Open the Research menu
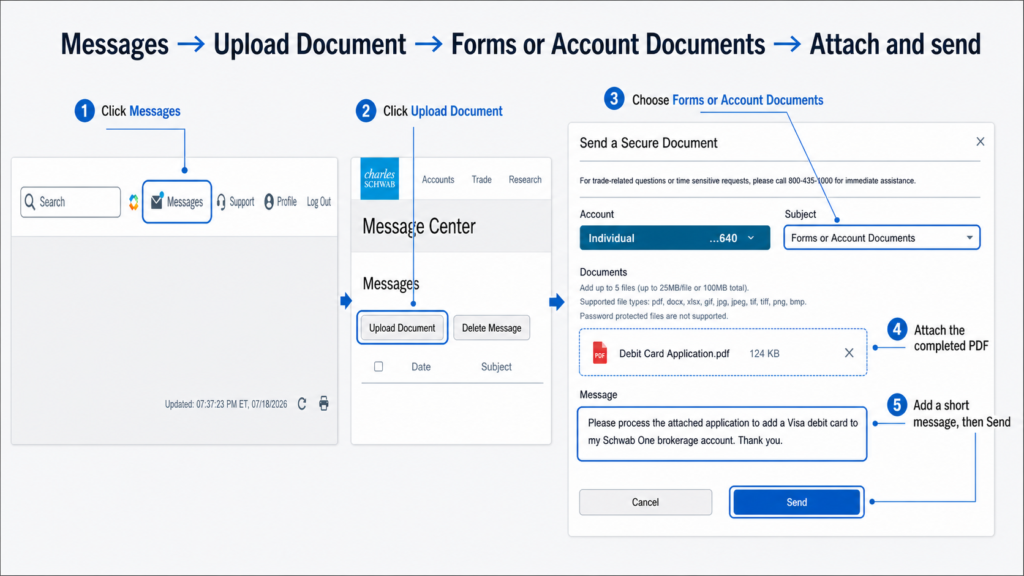The height and width of the screenshot is (576, 1024). pos(525,180)
